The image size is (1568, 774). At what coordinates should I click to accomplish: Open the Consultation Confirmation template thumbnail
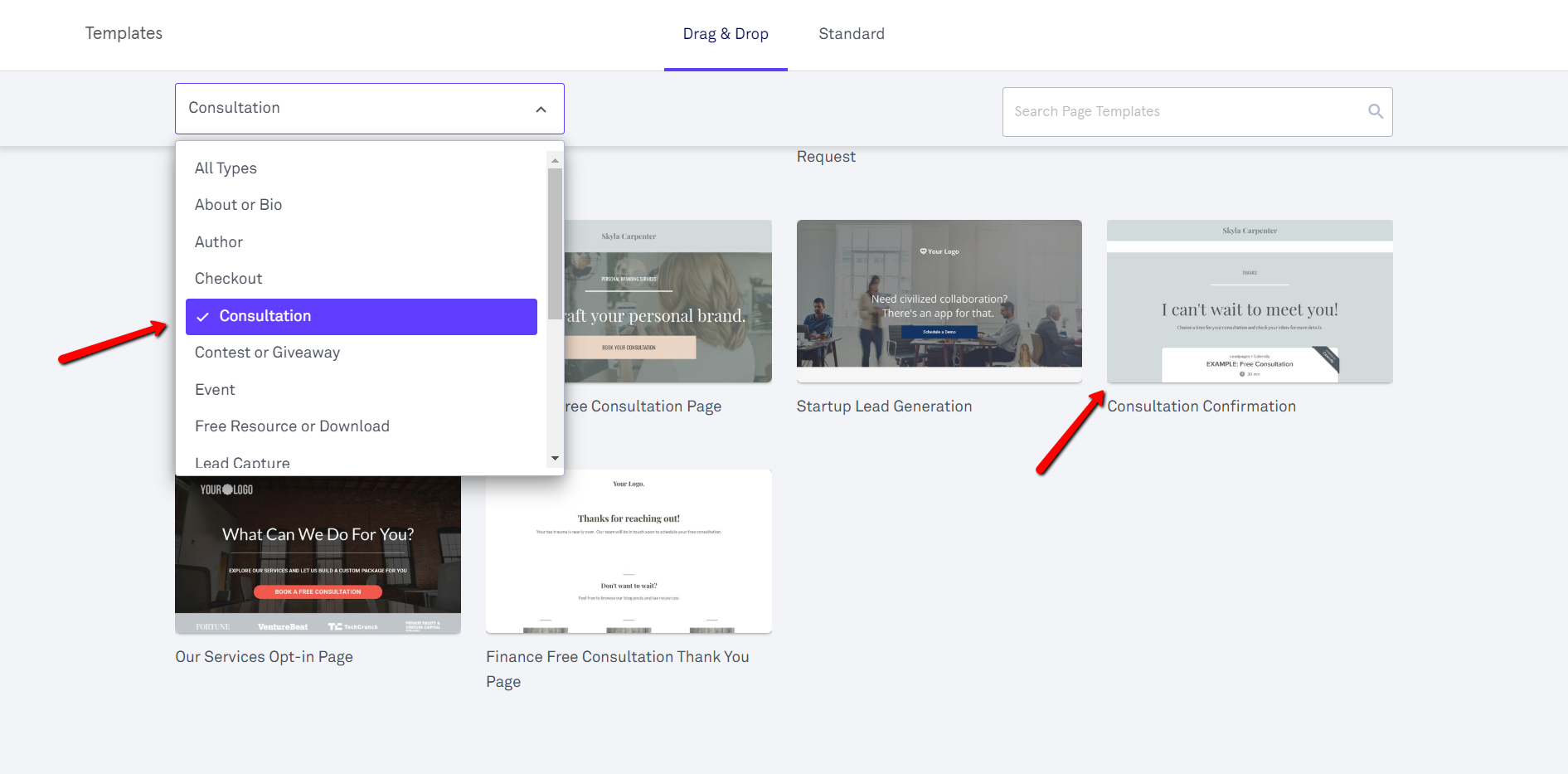1249,300
